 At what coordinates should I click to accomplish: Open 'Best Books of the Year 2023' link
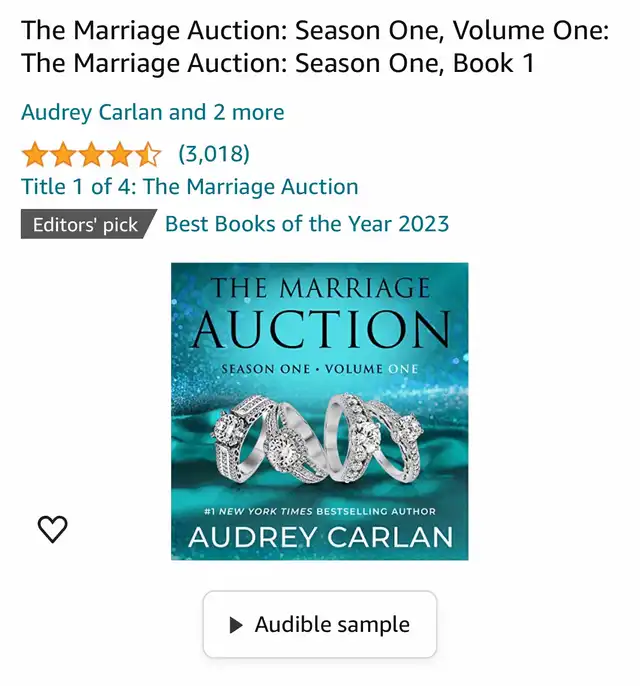pos(307,223)
